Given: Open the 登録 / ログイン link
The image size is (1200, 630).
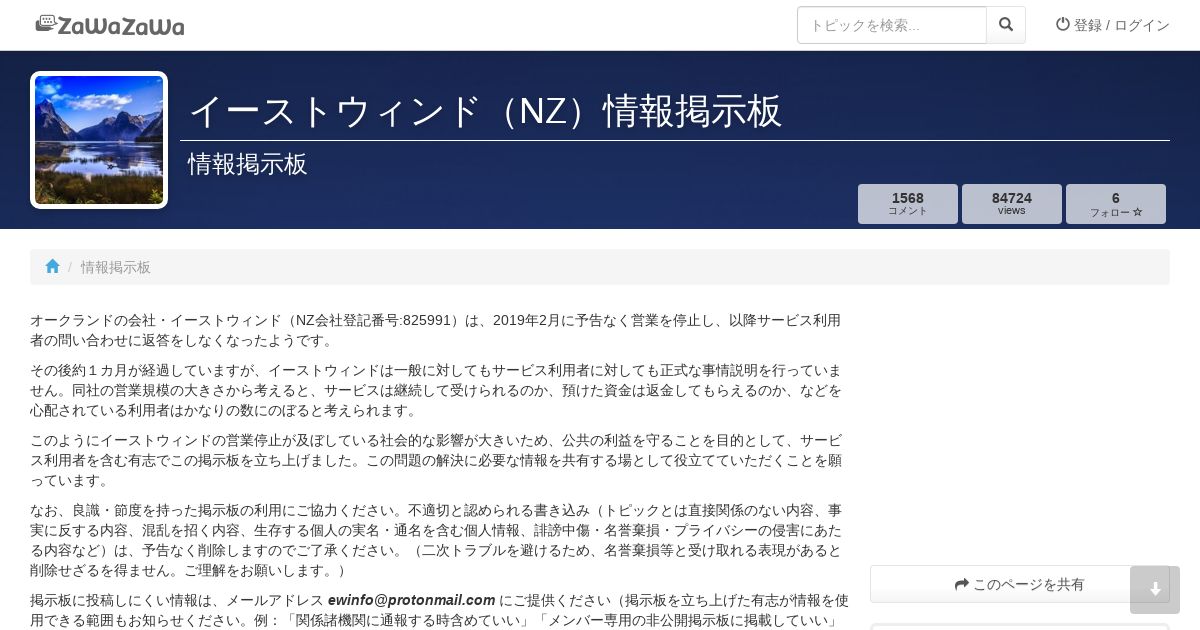Looking at the screenshot, I should 1113,25.
